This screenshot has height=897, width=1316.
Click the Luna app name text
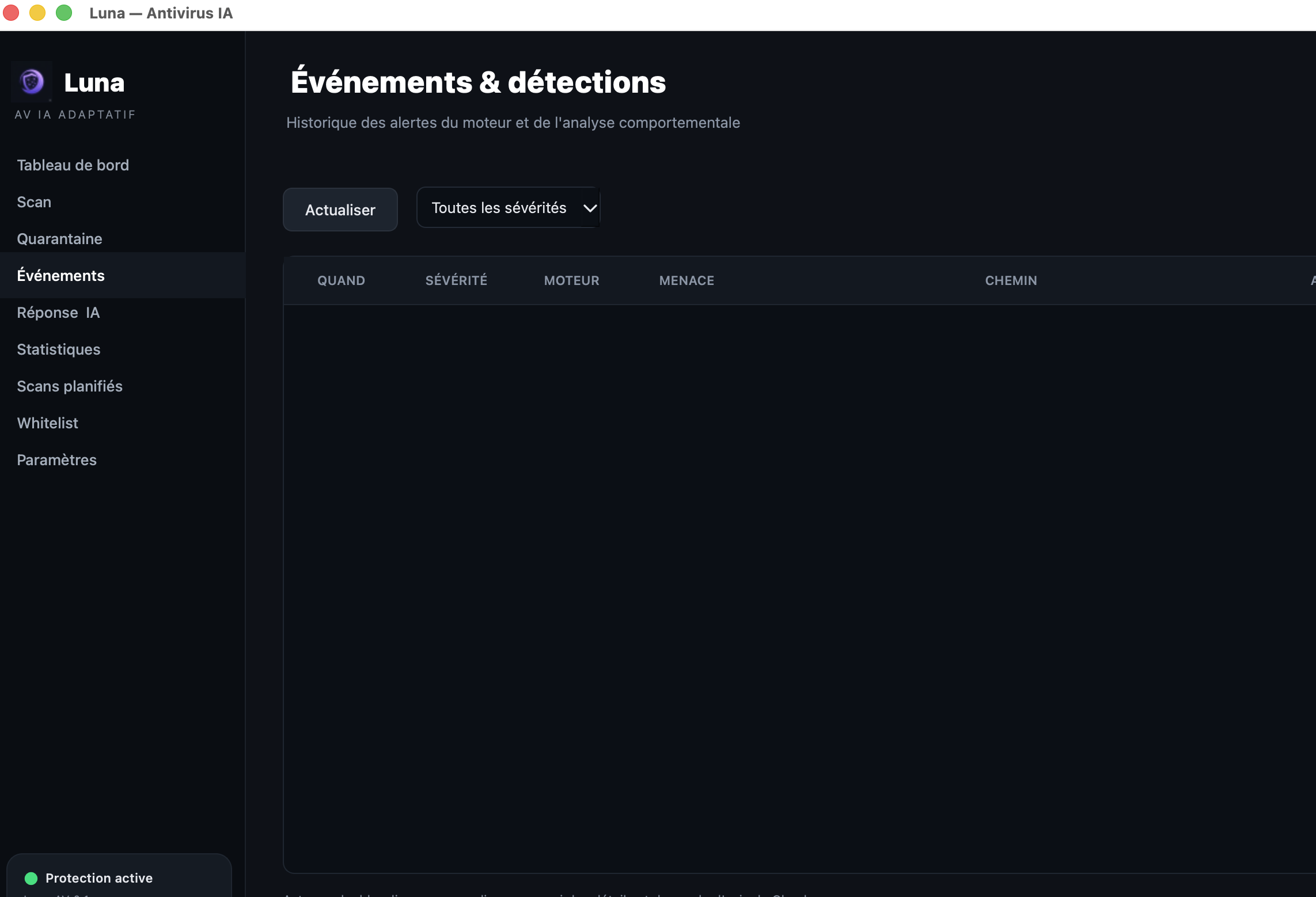click(x=94, y=82)
